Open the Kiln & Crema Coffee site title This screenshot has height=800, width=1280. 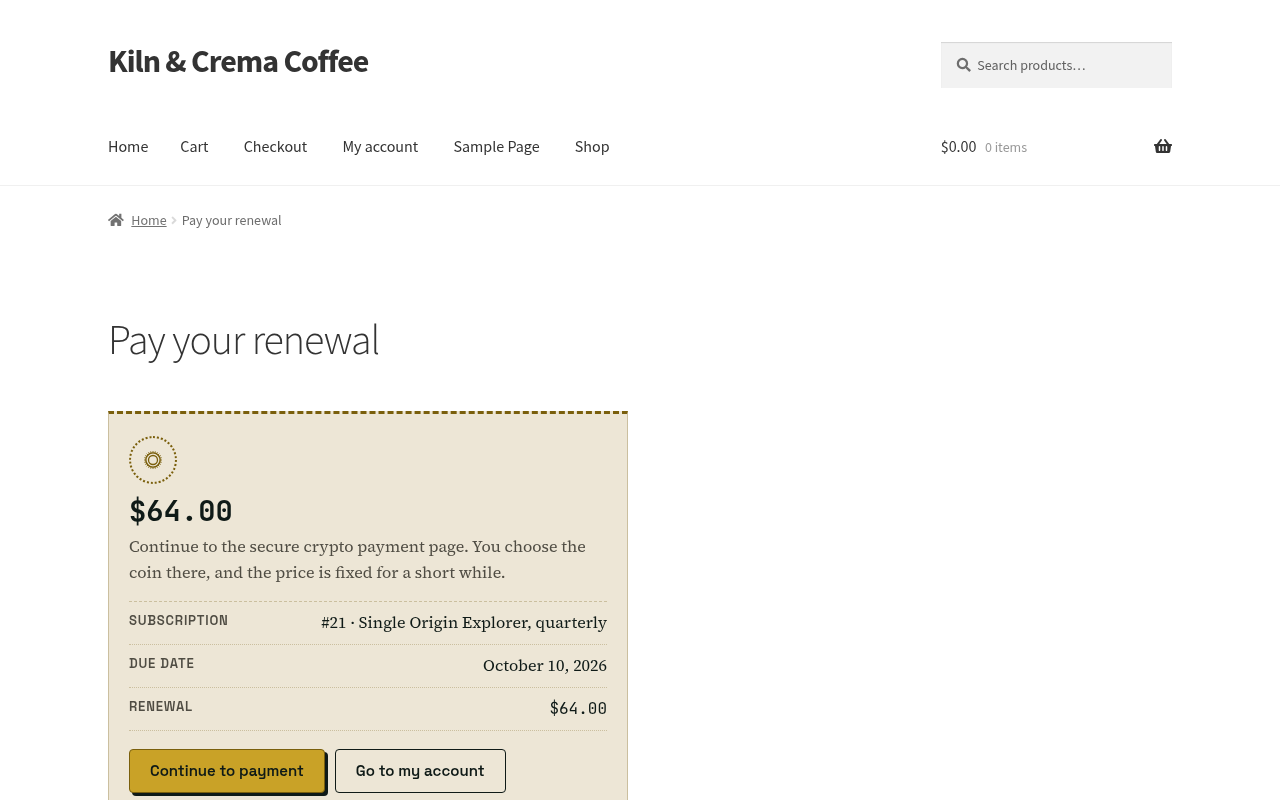238,62
